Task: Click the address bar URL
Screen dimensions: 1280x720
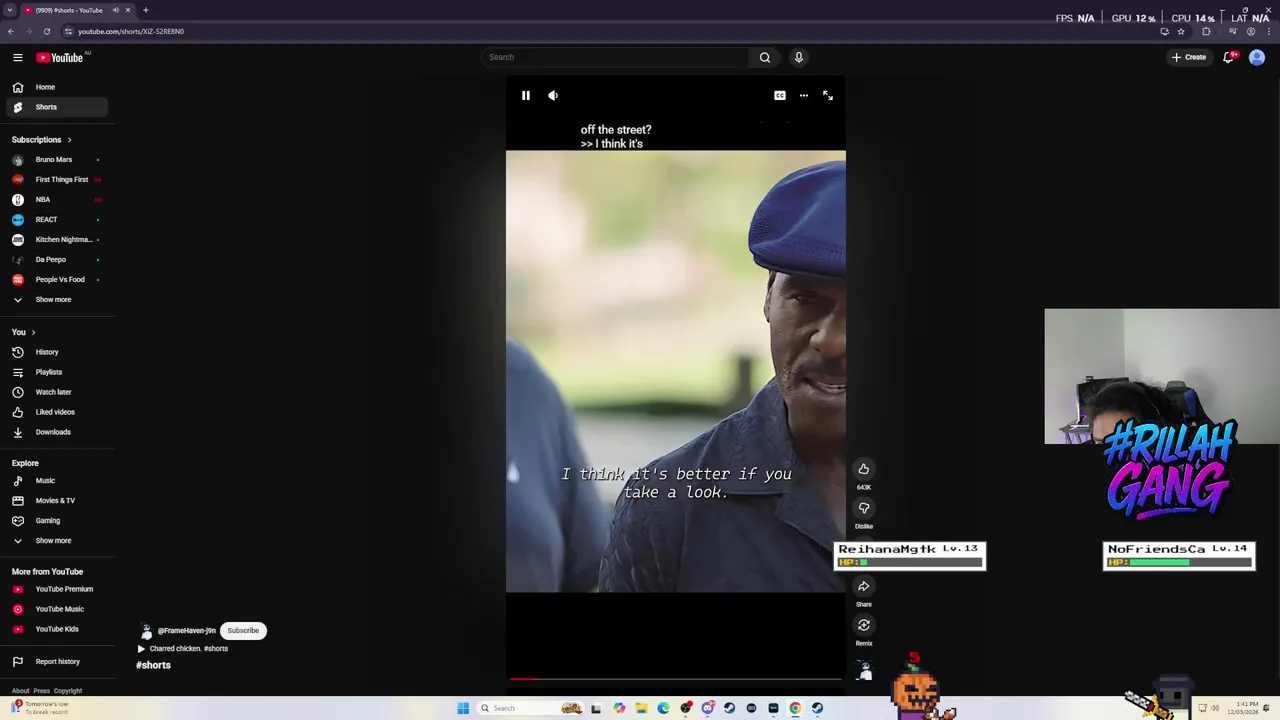Action: click(x=131, y=31)
